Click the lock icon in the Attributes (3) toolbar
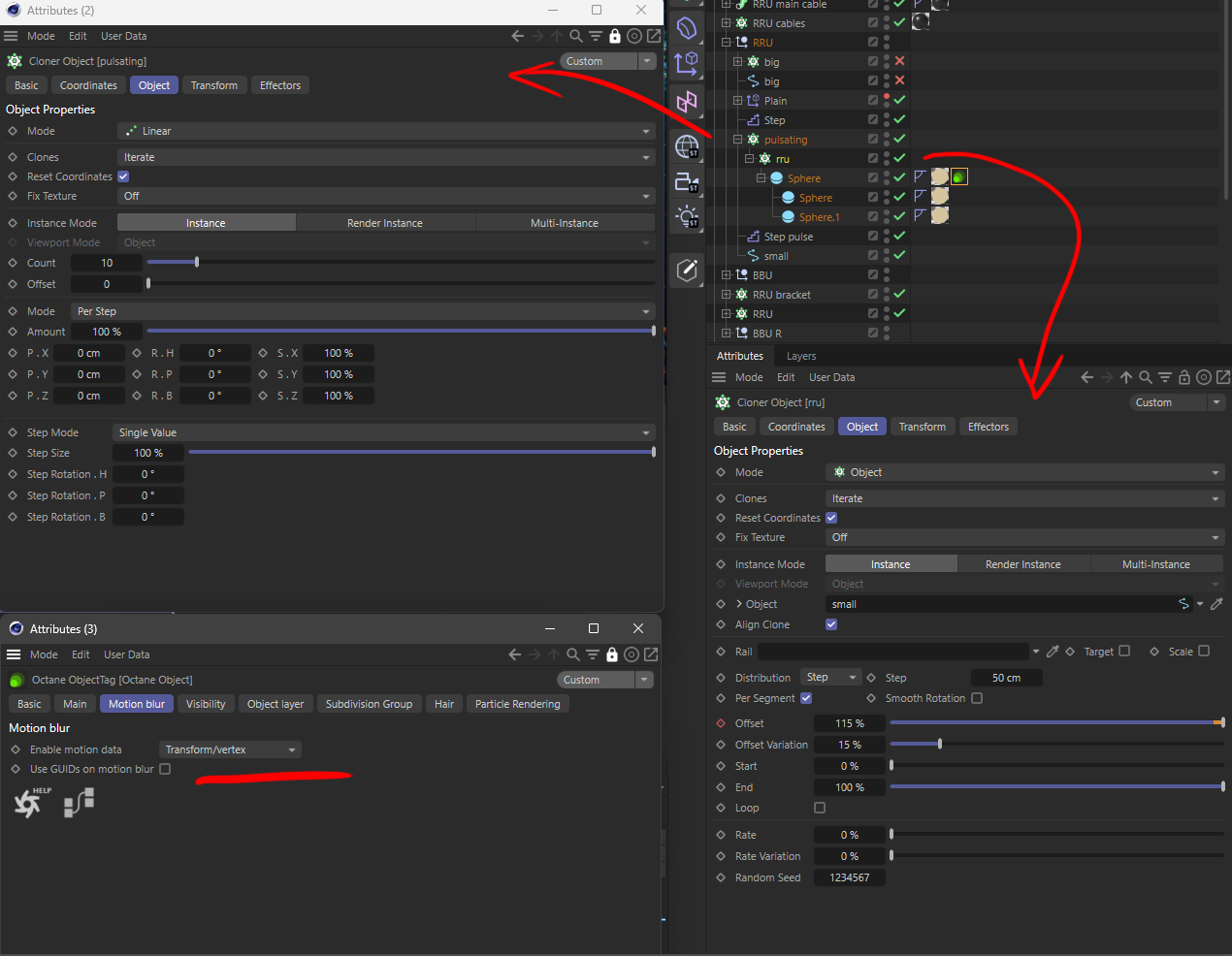Screen dimensions: 1232x956 pyautogui.click(x=612, y=654)
